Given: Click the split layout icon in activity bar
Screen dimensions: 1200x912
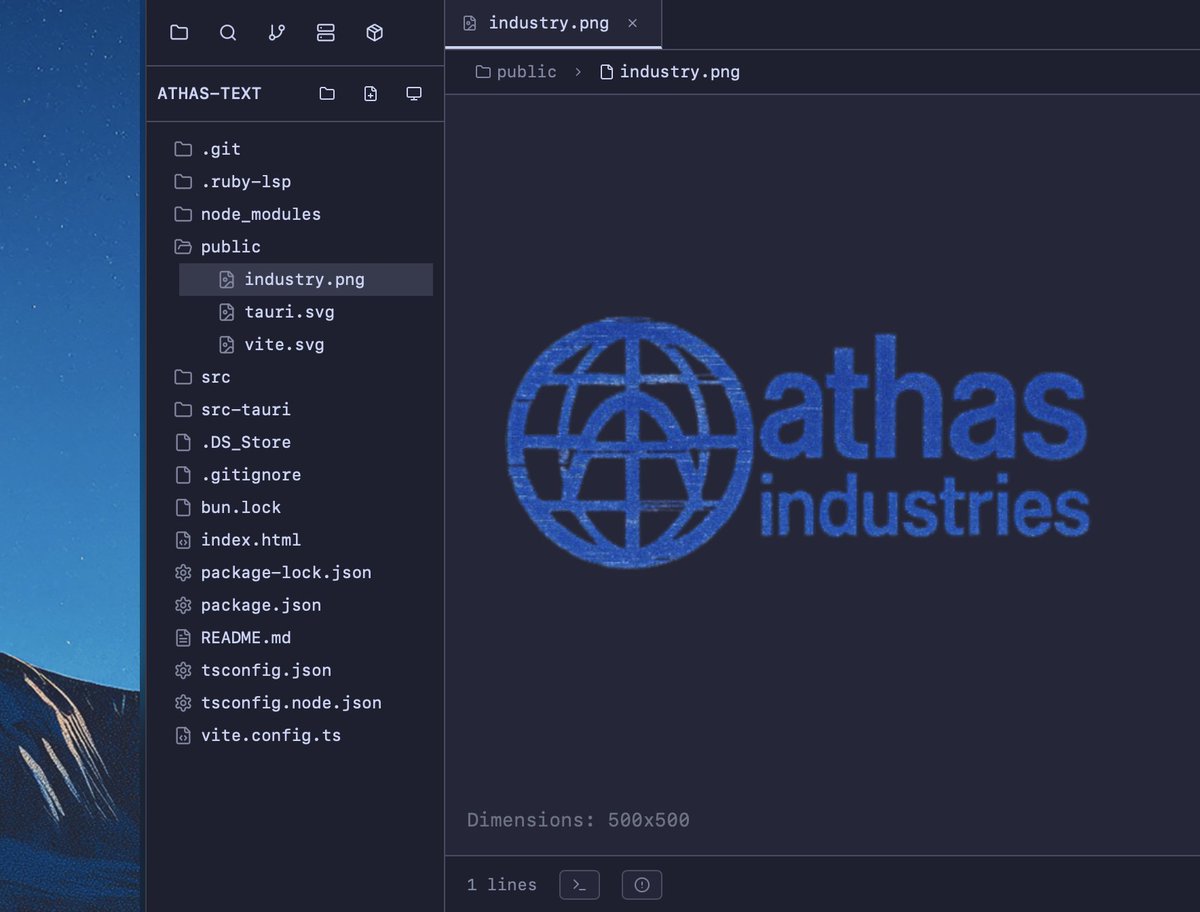Looking at the screenshot, I should pos(325,32).
